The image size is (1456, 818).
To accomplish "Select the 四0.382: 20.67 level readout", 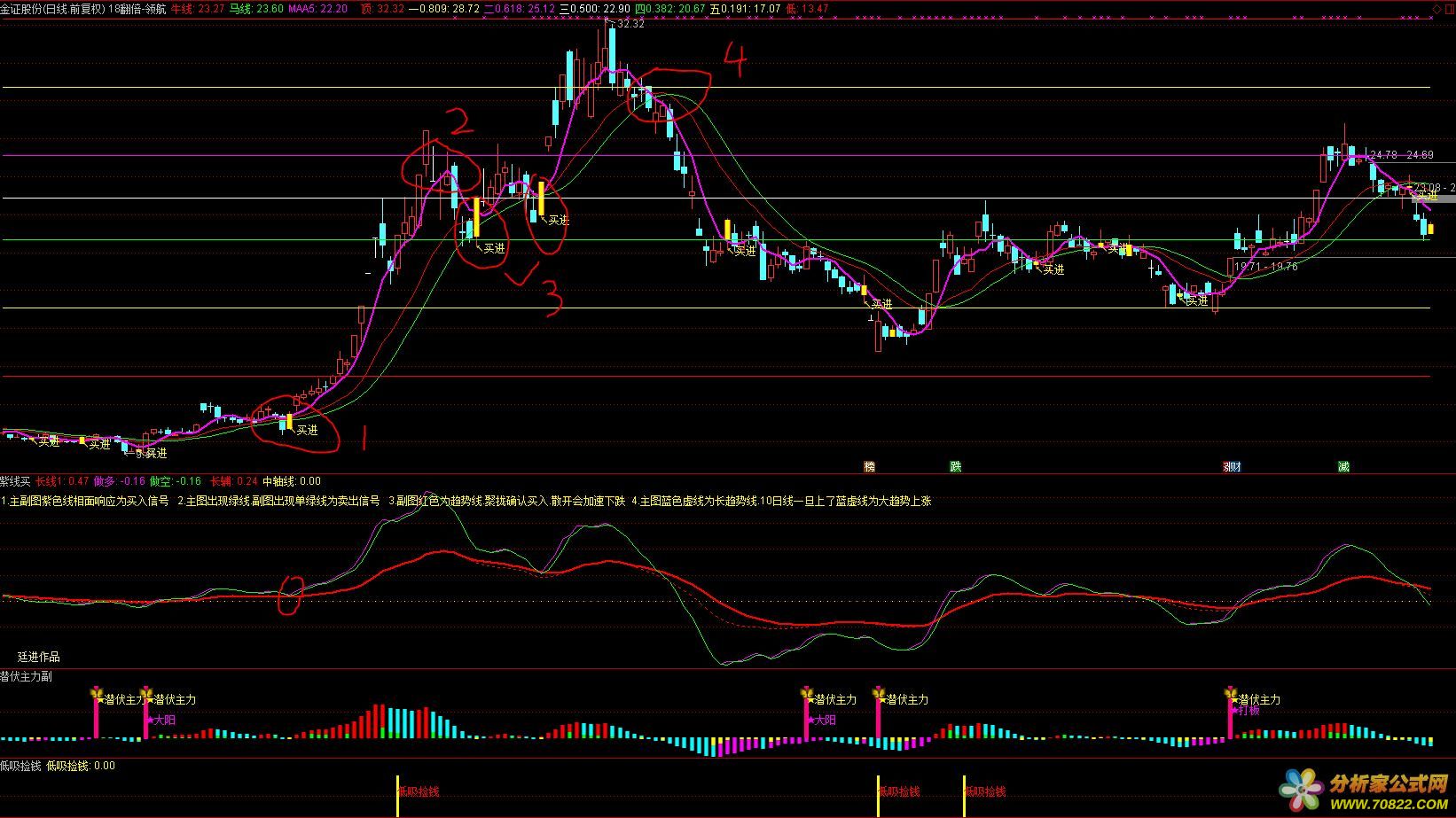I will tap(670, 8).
